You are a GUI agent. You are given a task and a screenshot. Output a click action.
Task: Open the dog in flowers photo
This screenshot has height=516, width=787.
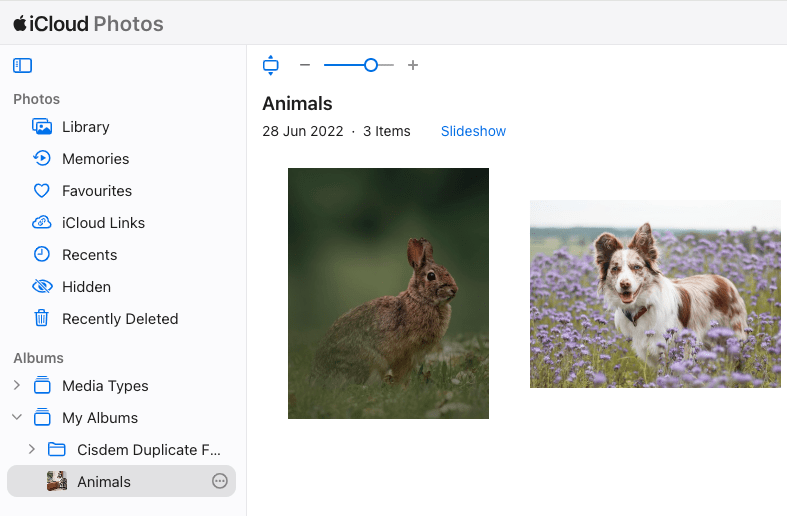pos(655,294)
